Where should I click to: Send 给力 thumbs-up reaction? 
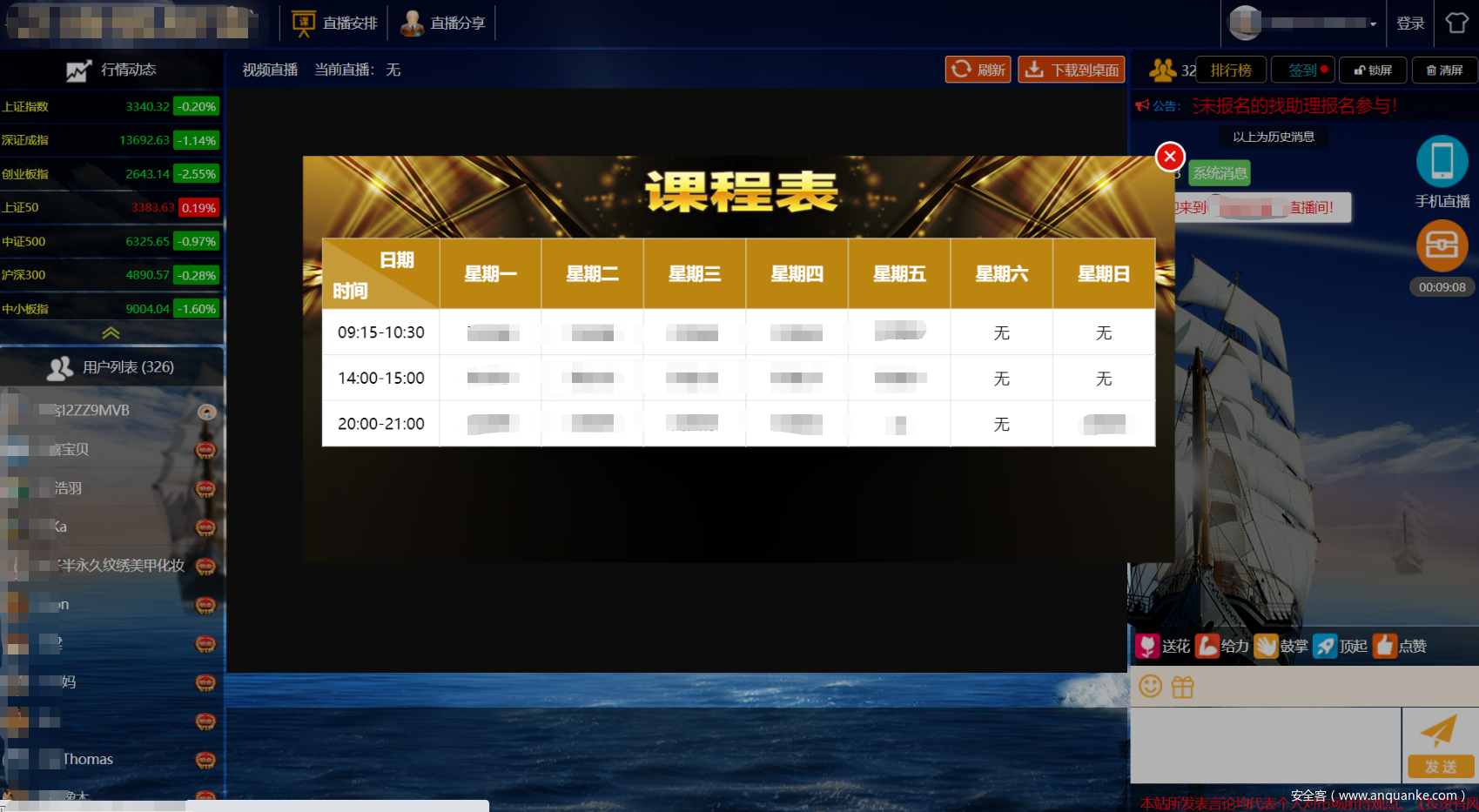click(x=1207, y=646)
